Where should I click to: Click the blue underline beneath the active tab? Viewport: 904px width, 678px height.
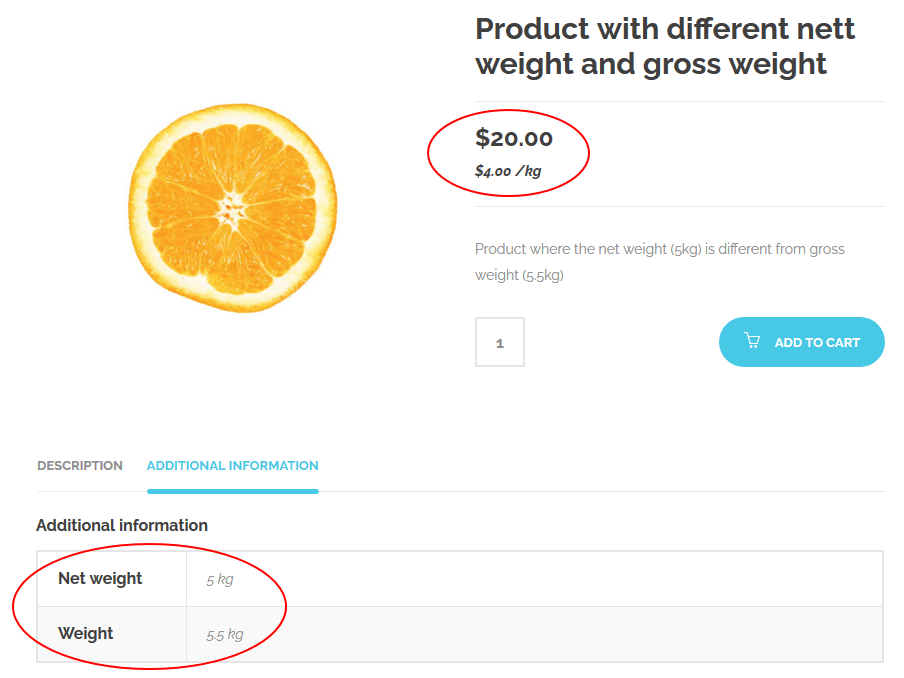pyautogui.click(x=232, y=491)
